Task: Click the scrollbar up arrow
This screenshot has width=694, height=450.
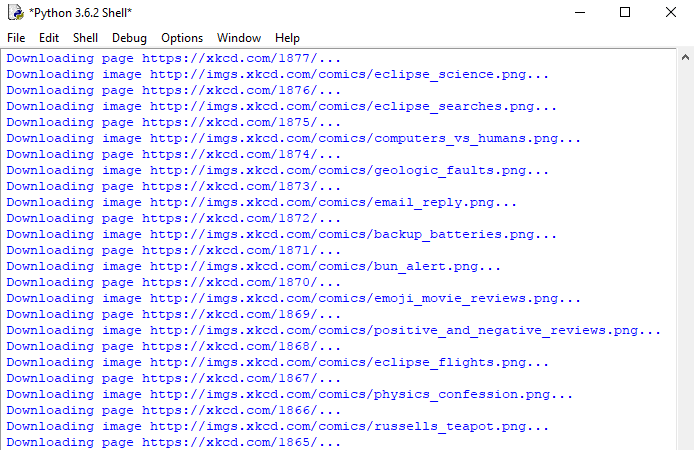Action: coord(685,57)
